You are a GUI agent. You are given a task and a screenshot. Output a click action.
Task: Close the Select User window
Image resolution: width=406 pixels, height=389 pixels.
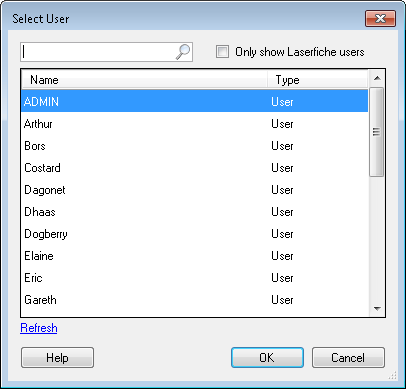(380, 18)
